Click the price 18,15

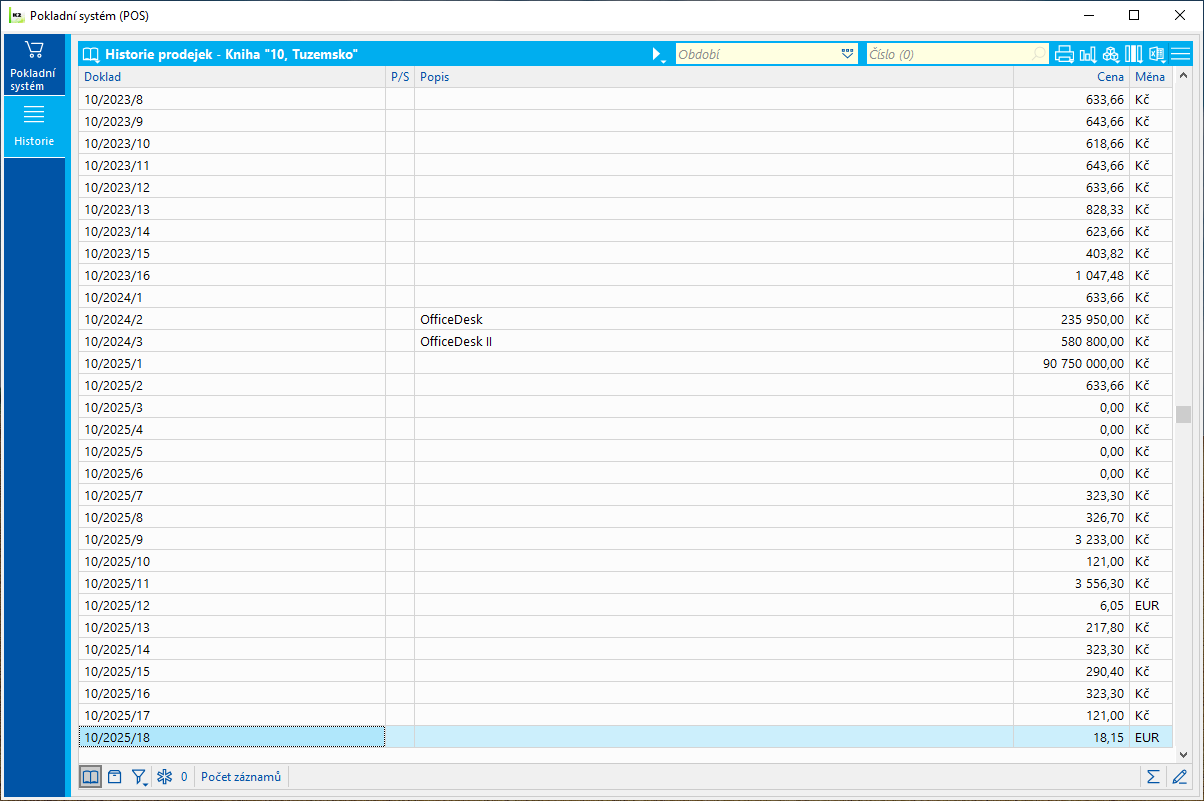(1108, 737)
